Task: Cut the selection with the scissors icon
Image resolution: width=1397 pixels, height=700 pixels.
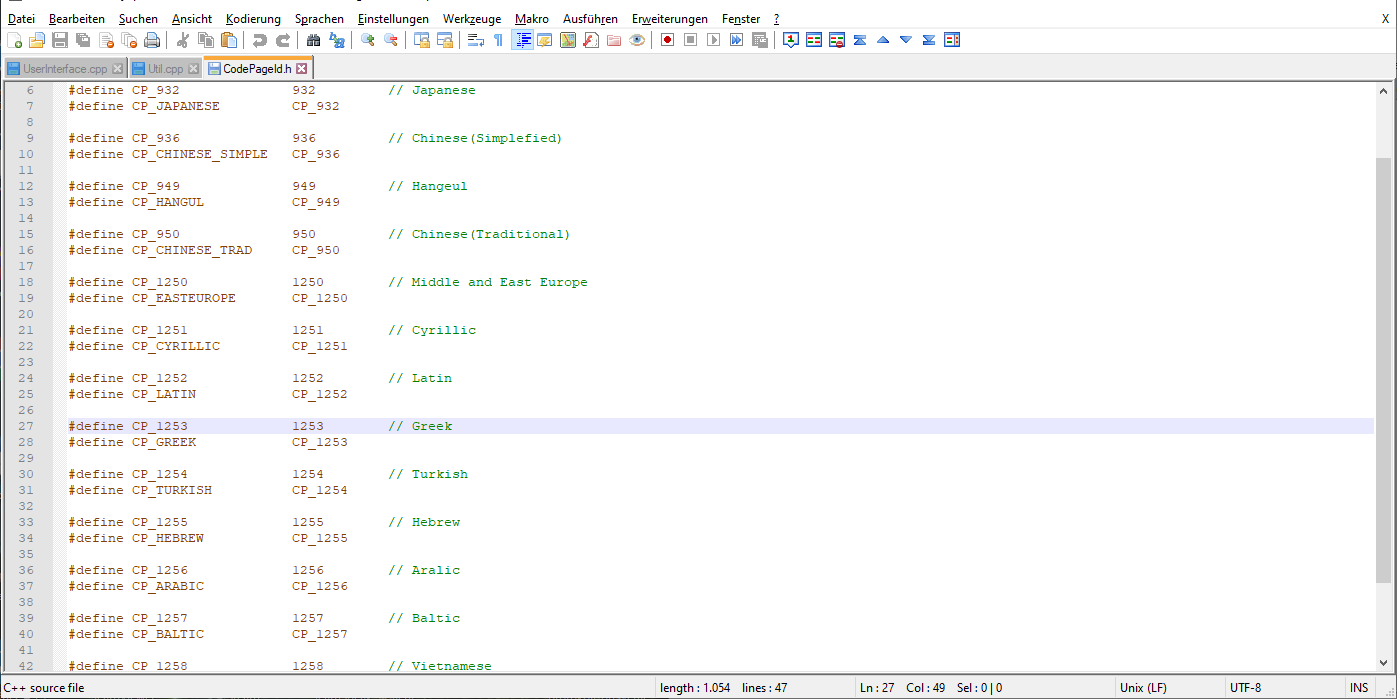Action: click(183, 40)
